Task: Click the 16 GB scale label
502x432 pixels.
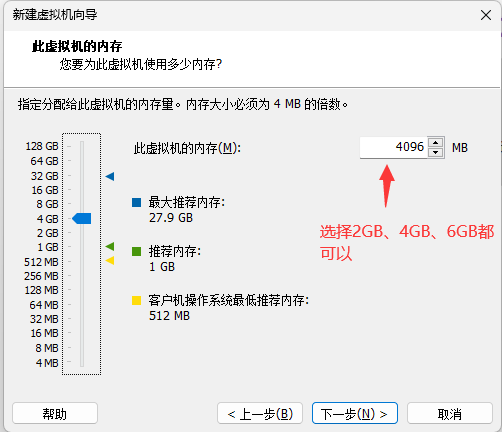Action: pyautogui.click(x=45, y=190)
